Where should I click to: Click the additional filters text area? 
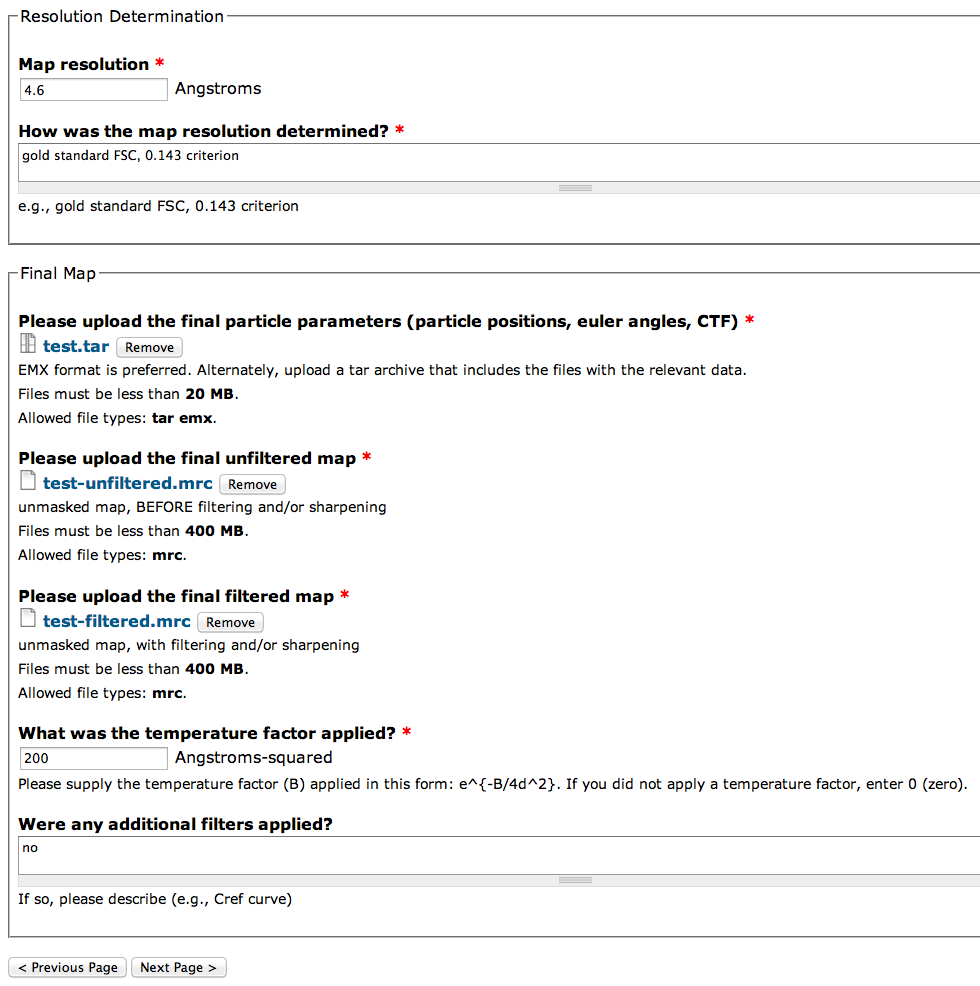498,855
